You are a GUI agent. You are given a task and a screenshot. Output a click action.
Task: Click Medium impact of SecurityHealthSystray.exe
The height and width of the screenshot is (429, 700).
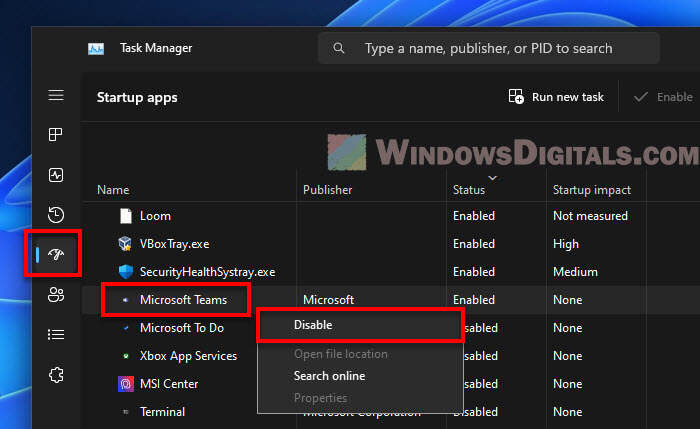575,272
